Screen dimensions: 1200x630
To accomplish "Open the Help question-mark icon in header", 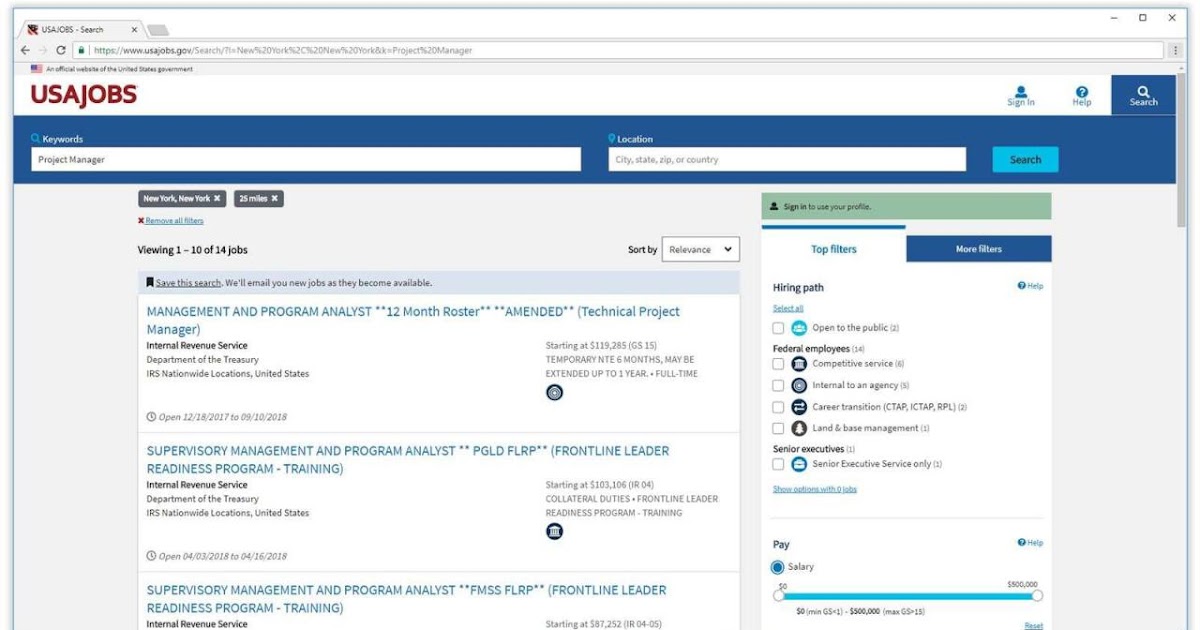I will tap(1082, 91).
